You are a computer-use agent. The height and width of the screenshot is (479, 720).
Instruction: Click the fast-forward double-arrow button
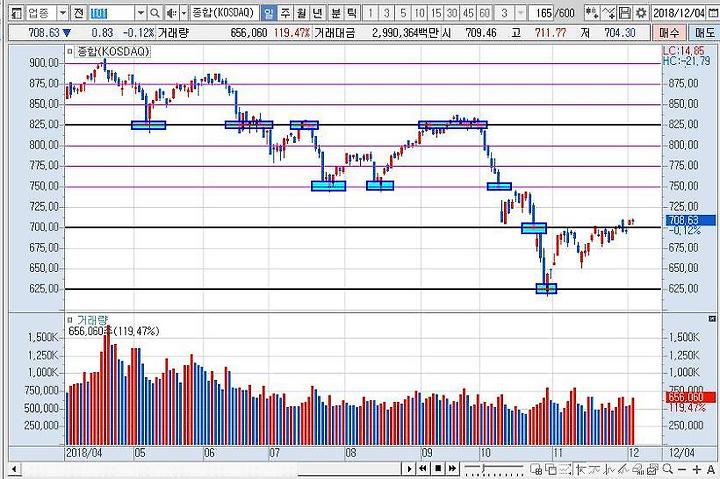click(452, 468)
